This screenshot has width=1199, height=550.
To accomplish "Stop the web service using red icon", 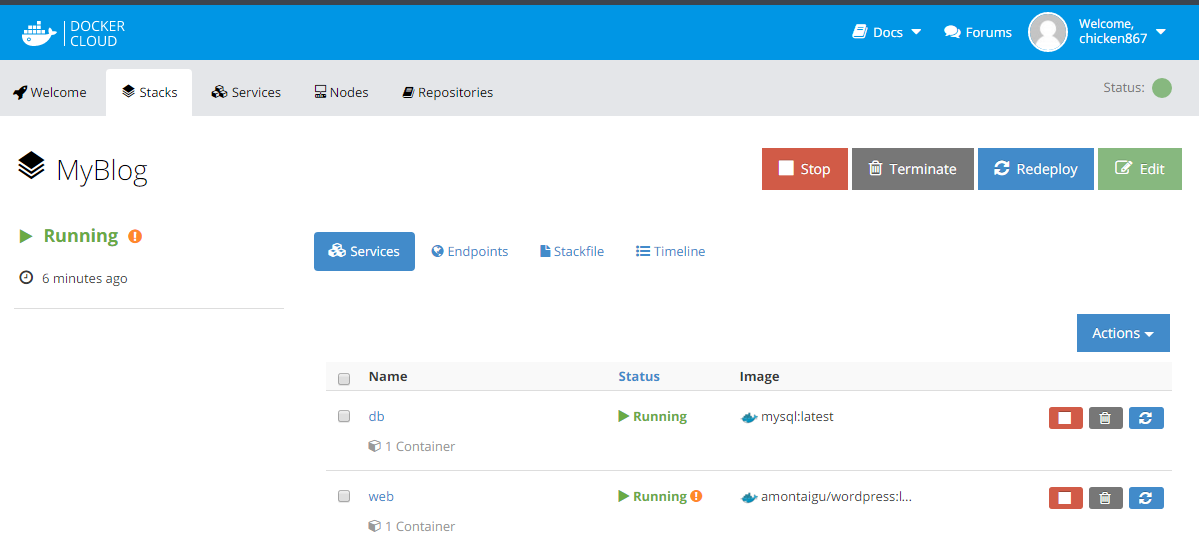I will click(x=1065, y=498).
